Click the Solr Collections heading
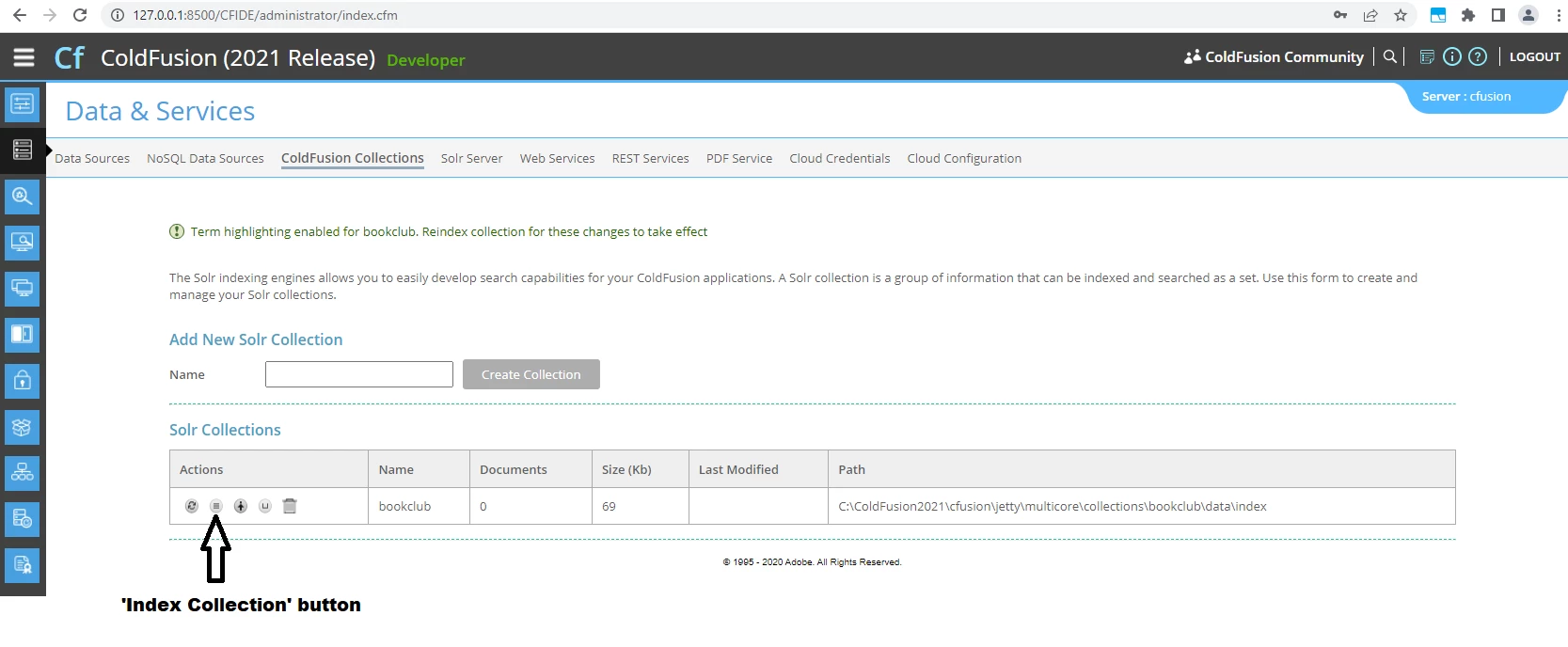Image resolution: width=1568 pixels, height=647 pixels. pos(225,430)
